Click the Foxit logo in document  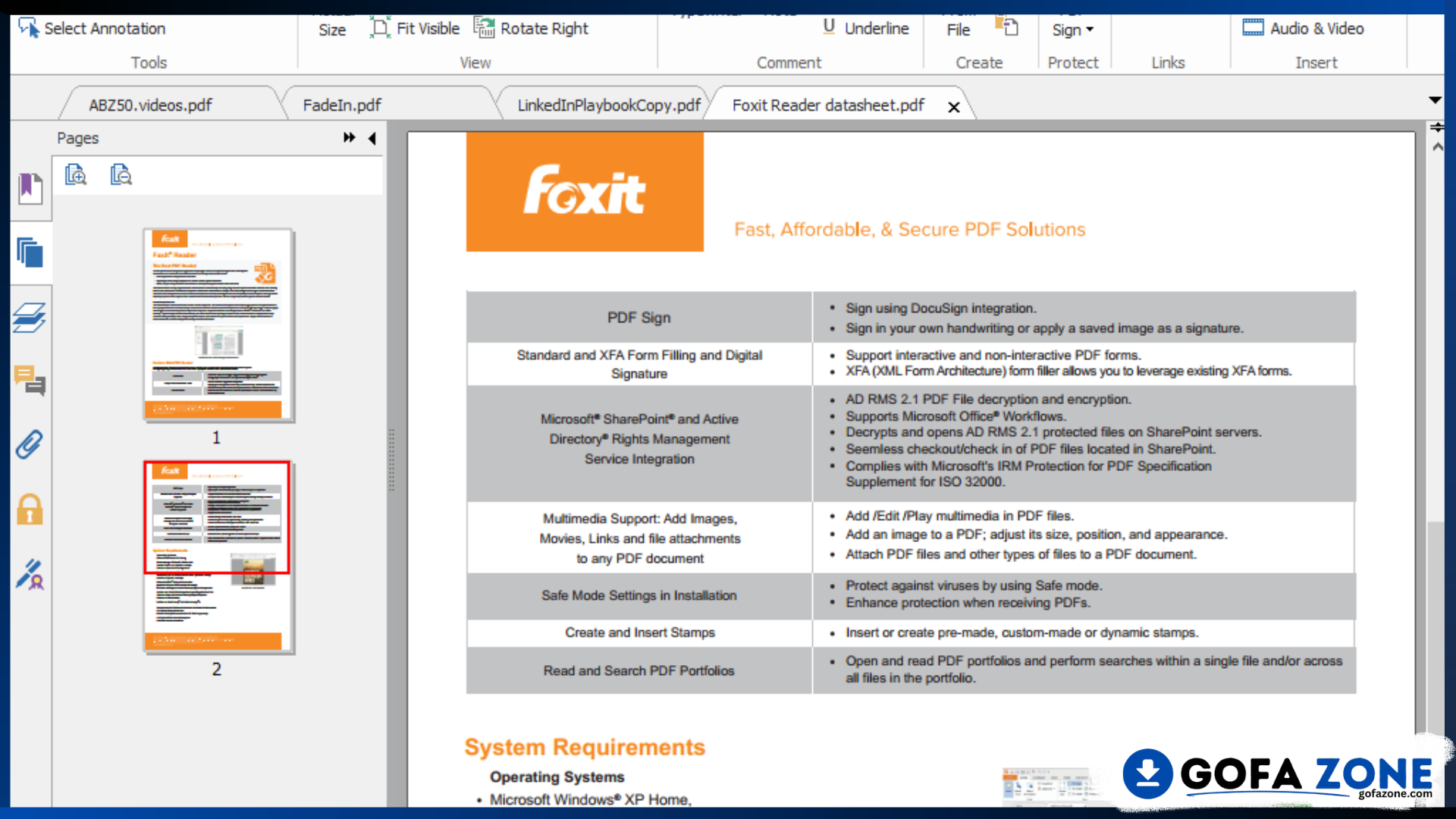(x=585, y=191)
